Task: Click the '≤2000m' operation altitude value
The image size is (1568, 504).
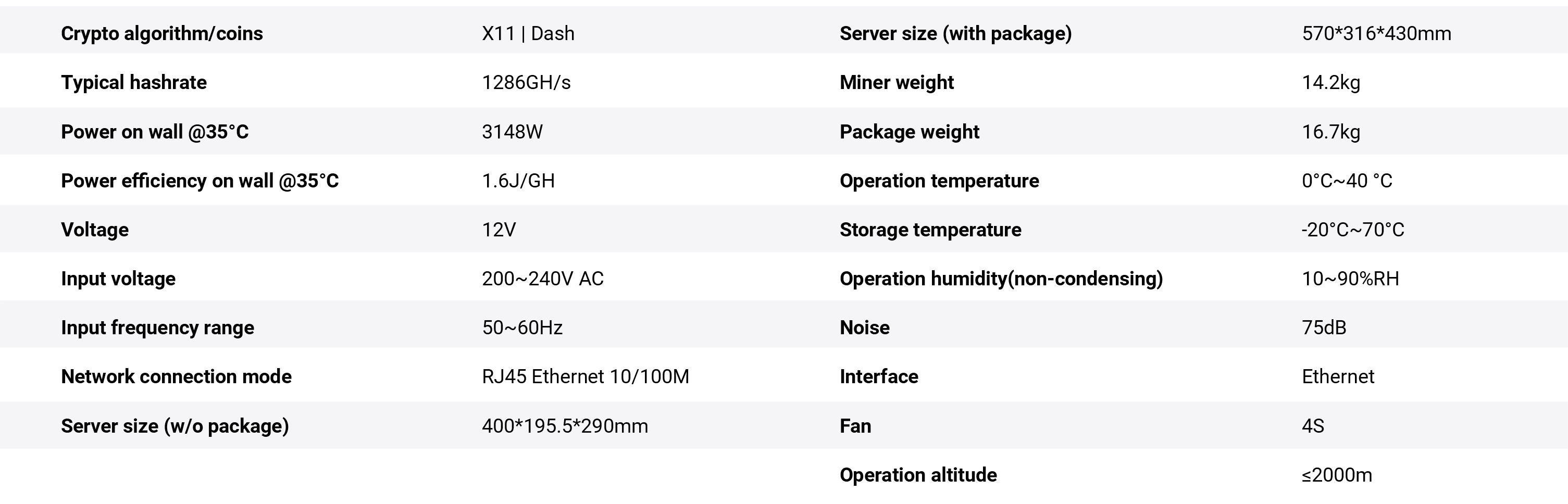Action: (1337, 475)
